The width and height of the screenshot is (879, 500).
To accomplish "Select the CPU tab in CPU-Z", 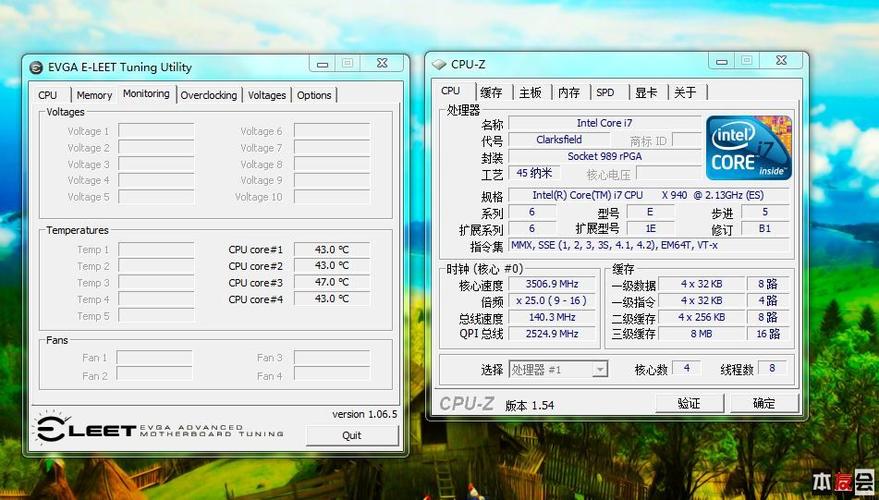I will (x=450, y=91).
